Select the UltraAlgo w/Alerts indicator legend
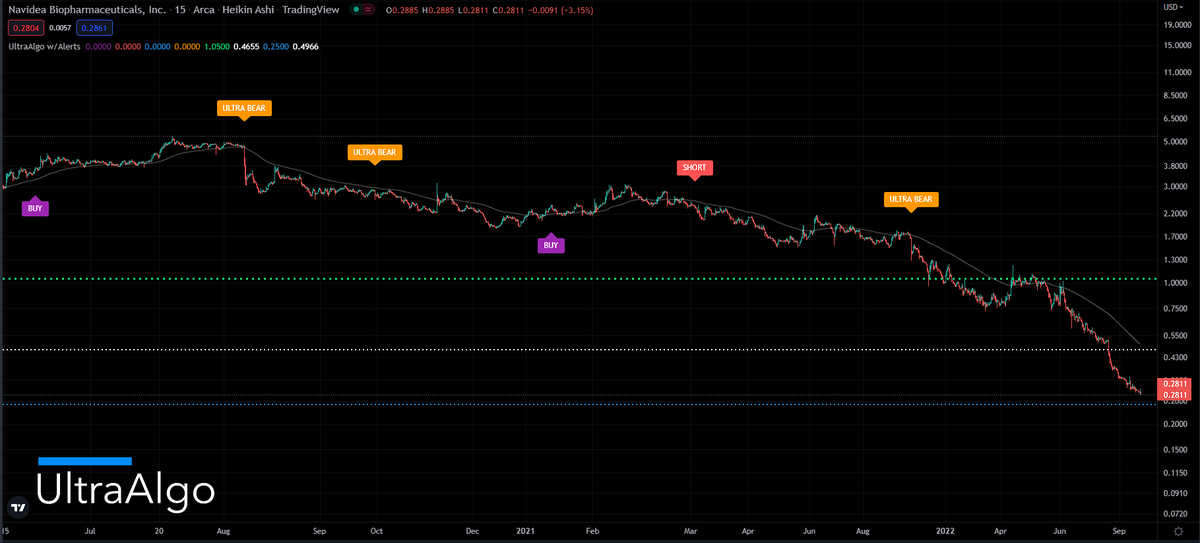 42,46
